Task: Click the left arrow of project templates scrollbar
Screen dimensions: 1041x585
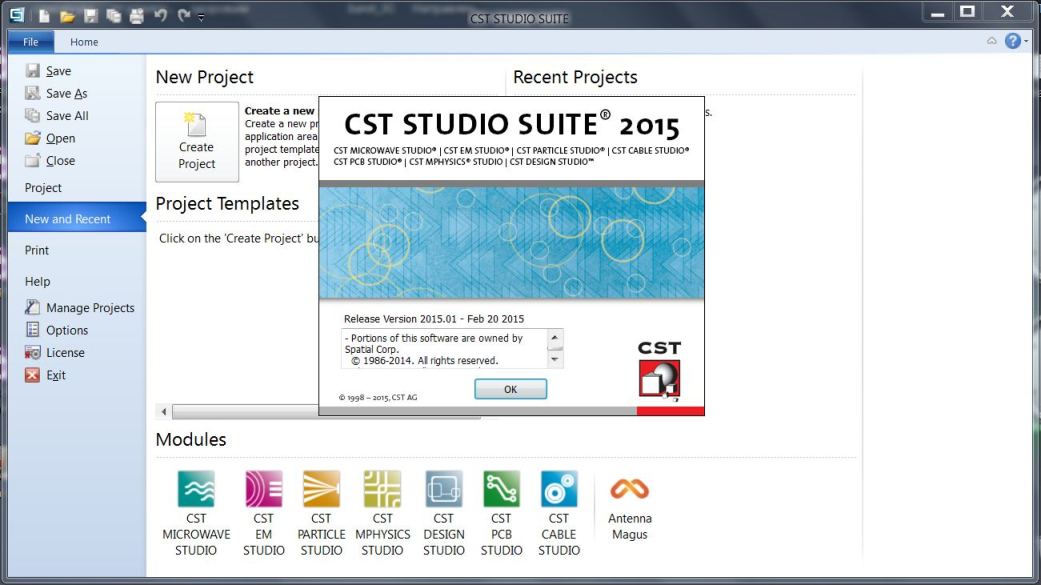Action: 164,412
